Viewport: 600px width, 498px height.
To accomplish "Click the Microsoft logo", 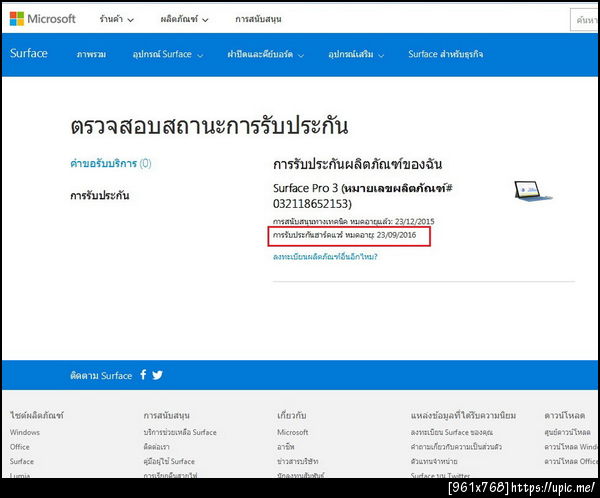I will point(42,18).
